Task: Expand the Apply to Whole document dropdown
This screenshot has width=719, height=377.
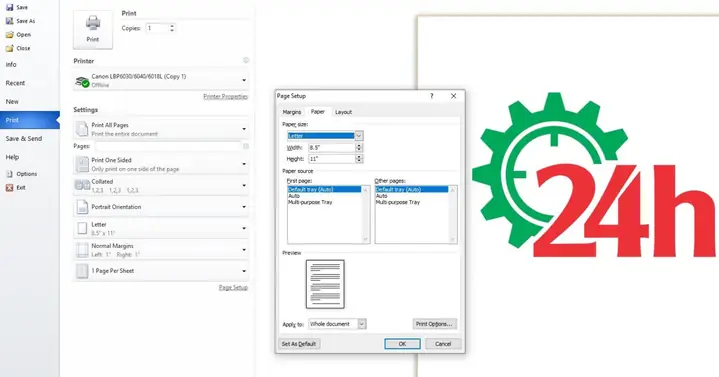Action: click(x=361, y=324)
